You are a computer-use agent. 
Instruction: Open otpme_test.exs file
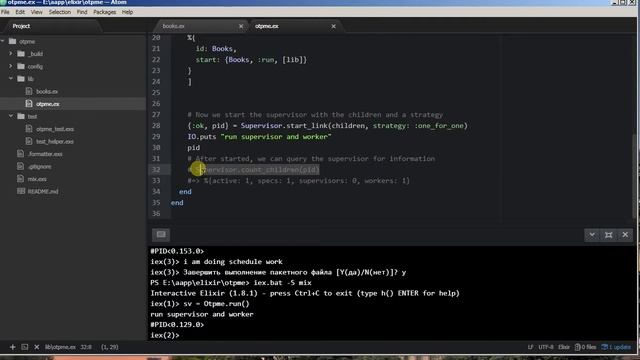tap(55, 129)
